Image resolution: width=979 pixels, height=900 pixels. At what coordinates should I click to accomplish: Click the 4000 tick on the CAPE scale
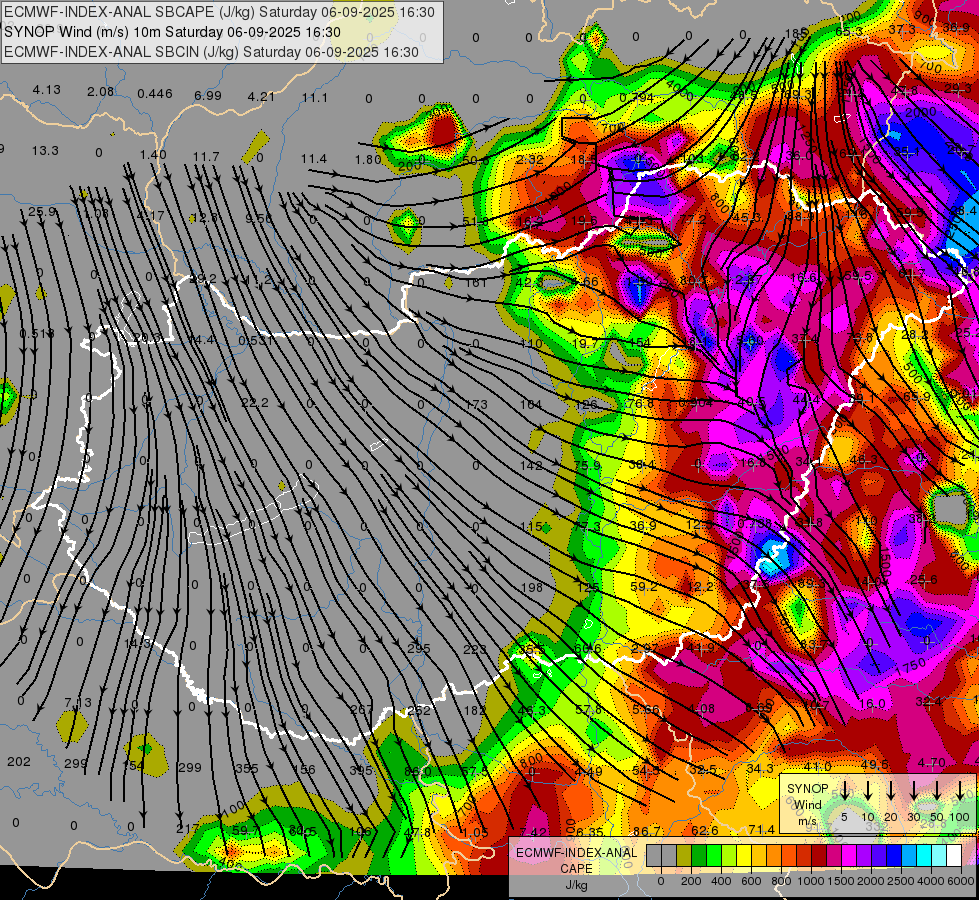point(931,881)
